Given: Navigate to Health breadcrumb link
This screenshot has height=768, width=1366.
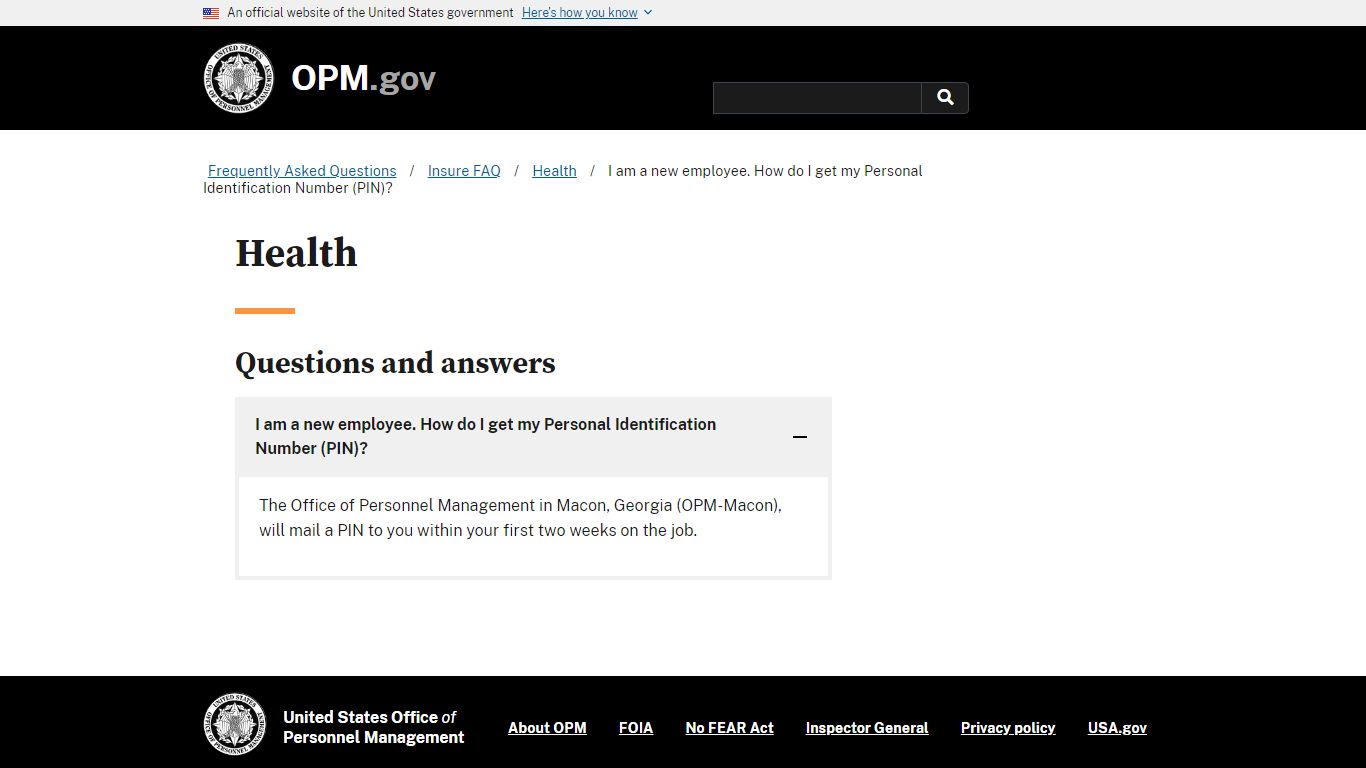Looking at the screenshot, I should [x=554, y=171].
